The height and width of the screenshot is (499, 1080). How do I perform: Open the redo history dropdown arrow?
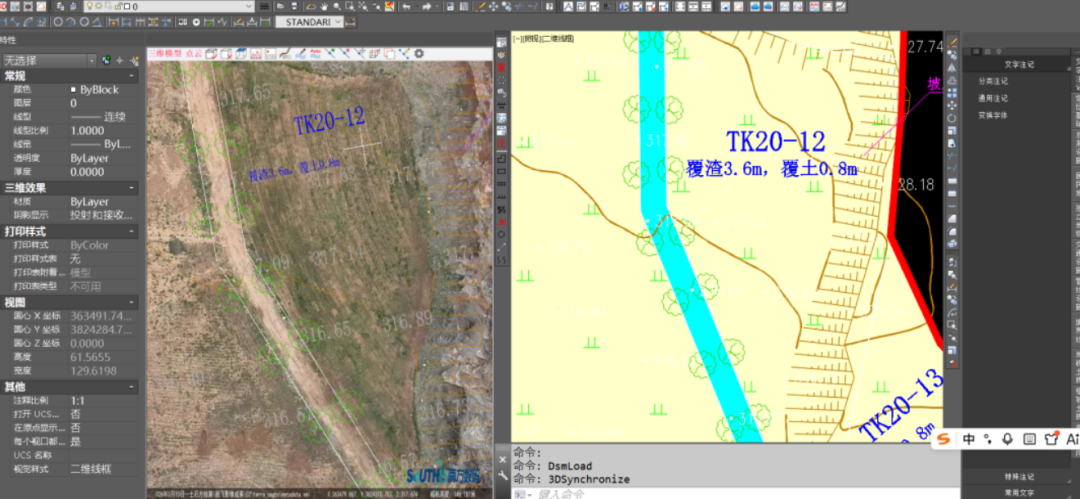pyautogui.click(x=437, y=6)
